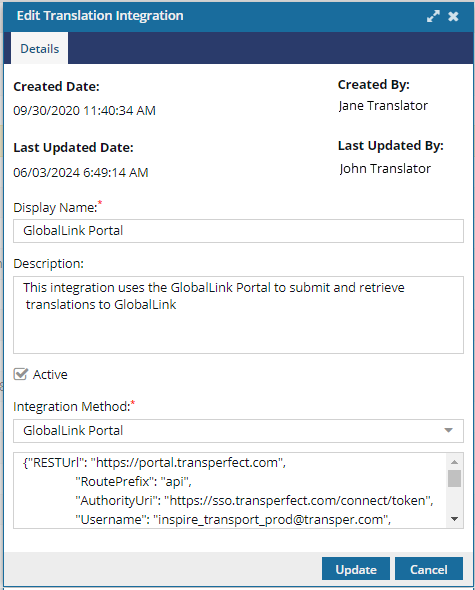This screenshot has width=475, height=590.
Task: Click inside the Description text area
Action: coord(238,315)
